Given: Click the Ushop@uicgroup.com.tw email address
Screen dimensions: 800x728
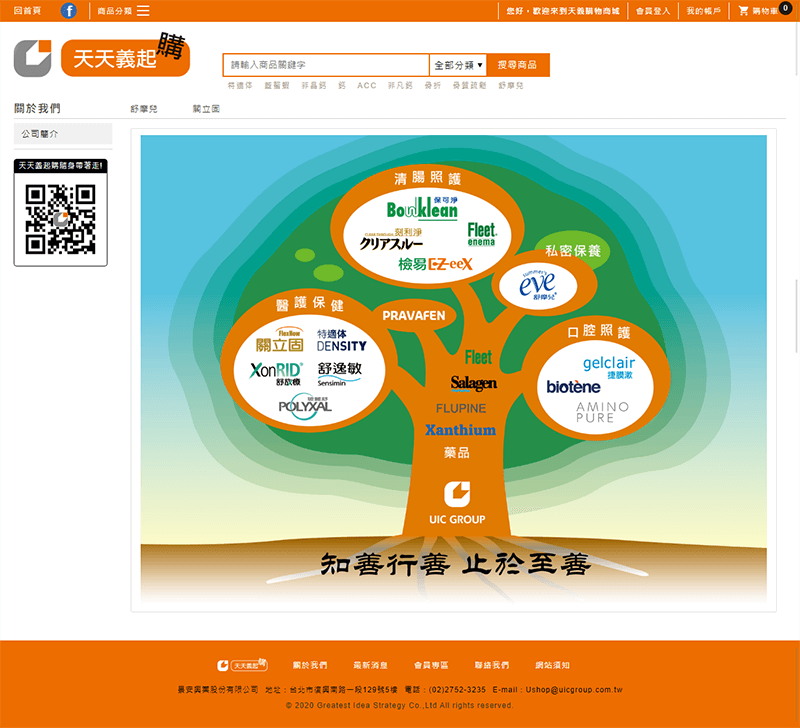Looking at the screenshot, I should (x=574, y=690).
